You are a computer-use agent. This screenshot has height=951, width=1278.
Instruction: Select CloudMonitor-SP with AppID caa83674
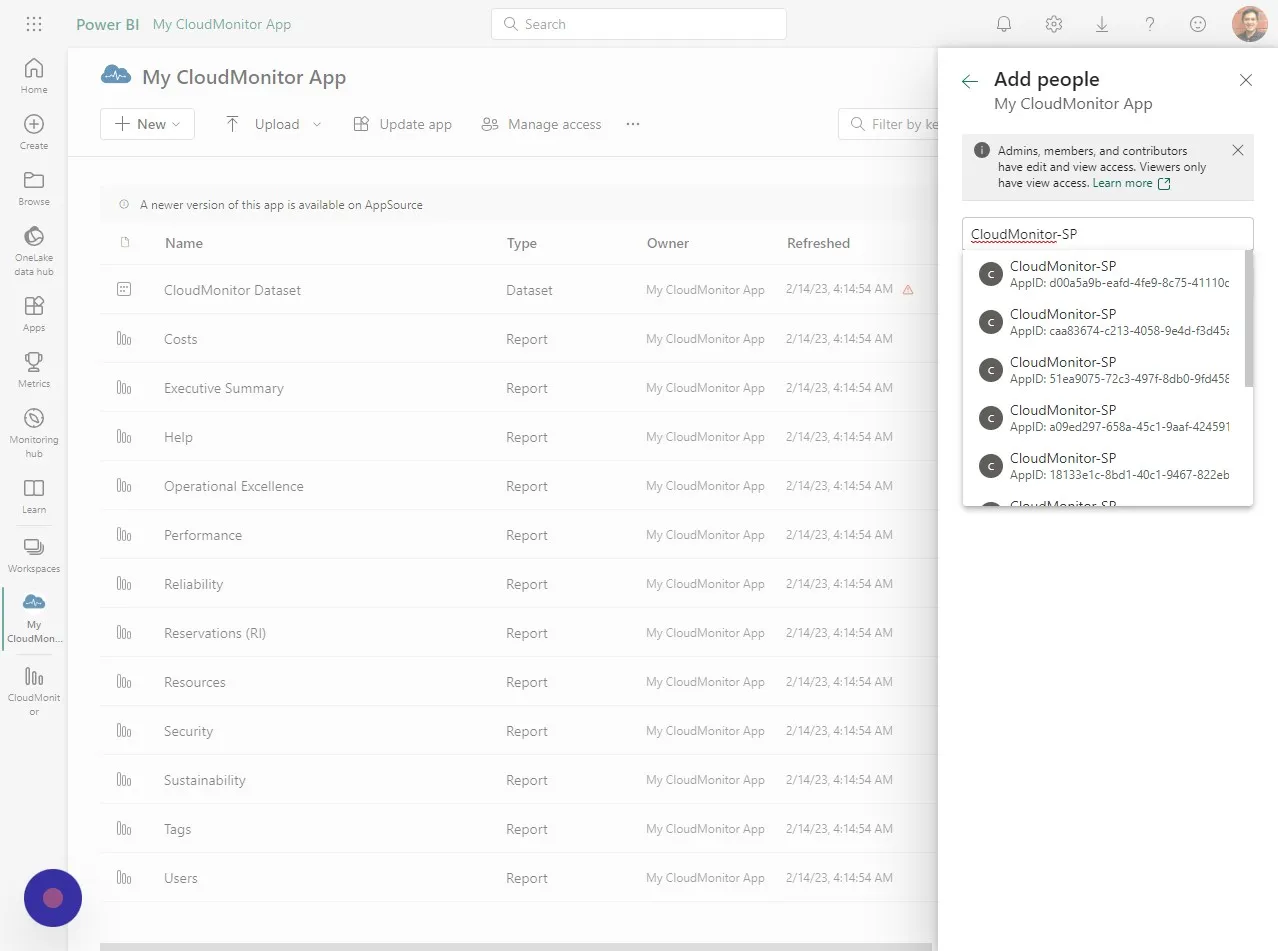1104,322
